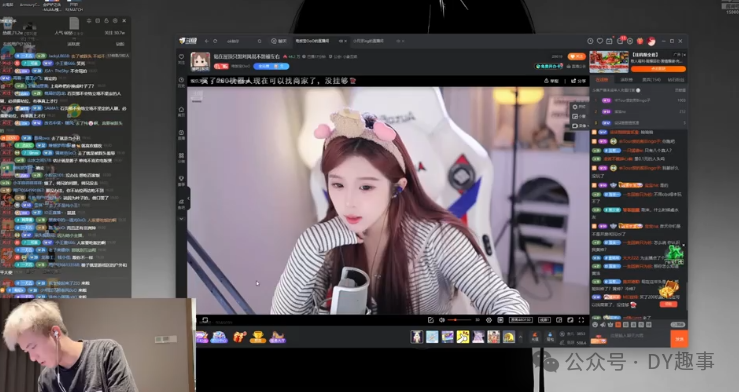The width and height of the screenshot is (739, 392).
Task: Adjust the player volume slider
Action: tap(458, 320)
